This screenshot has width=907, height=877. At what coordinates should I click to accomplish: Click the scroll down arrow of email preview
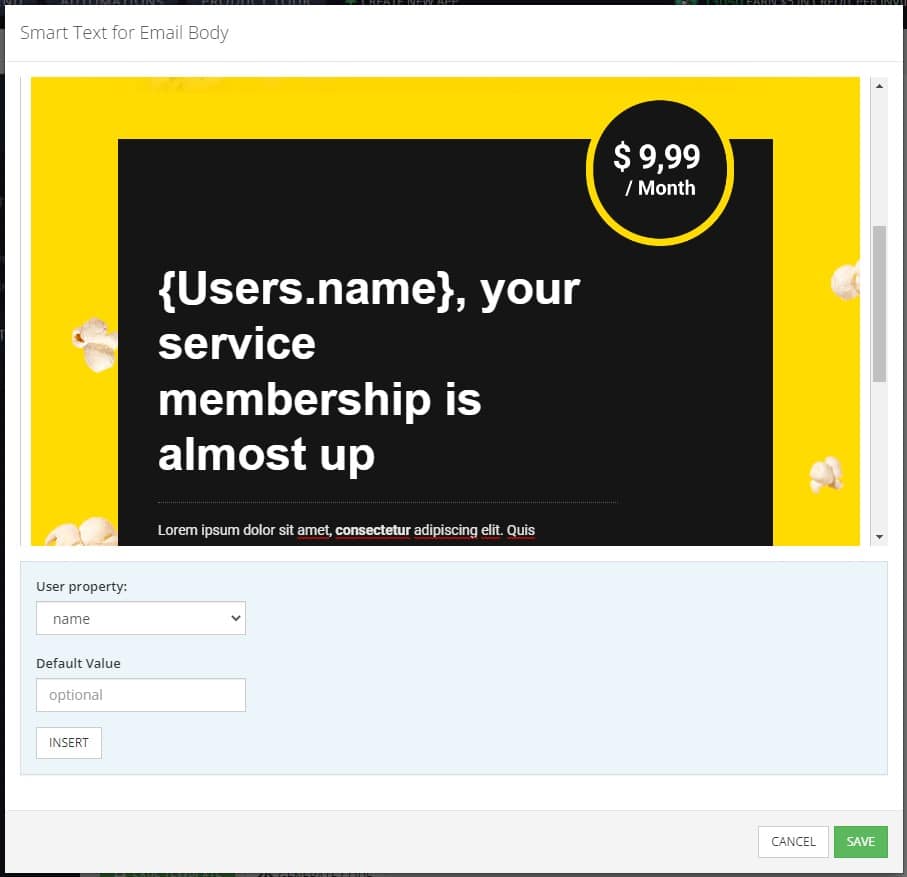[x=879, y=537]
